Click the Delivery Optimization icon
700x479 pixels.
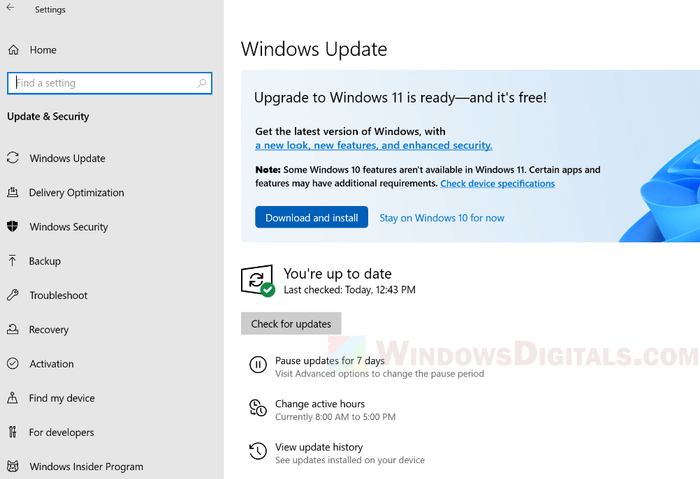[x=13, y=192]
